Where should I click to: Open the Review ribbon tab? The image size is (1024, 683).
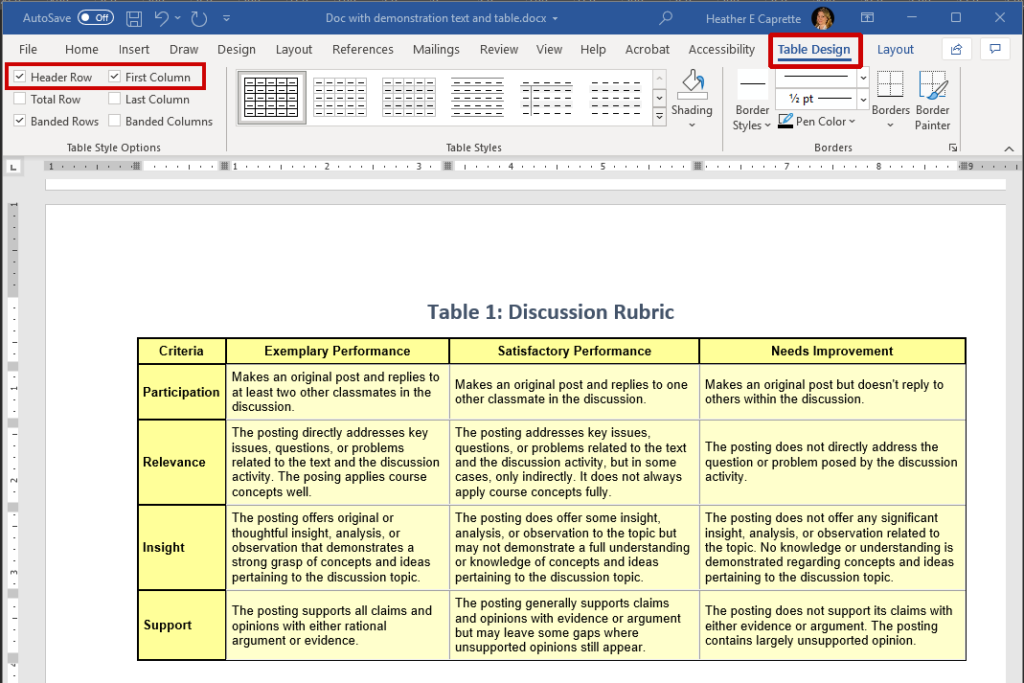click(x=498, y=49)
